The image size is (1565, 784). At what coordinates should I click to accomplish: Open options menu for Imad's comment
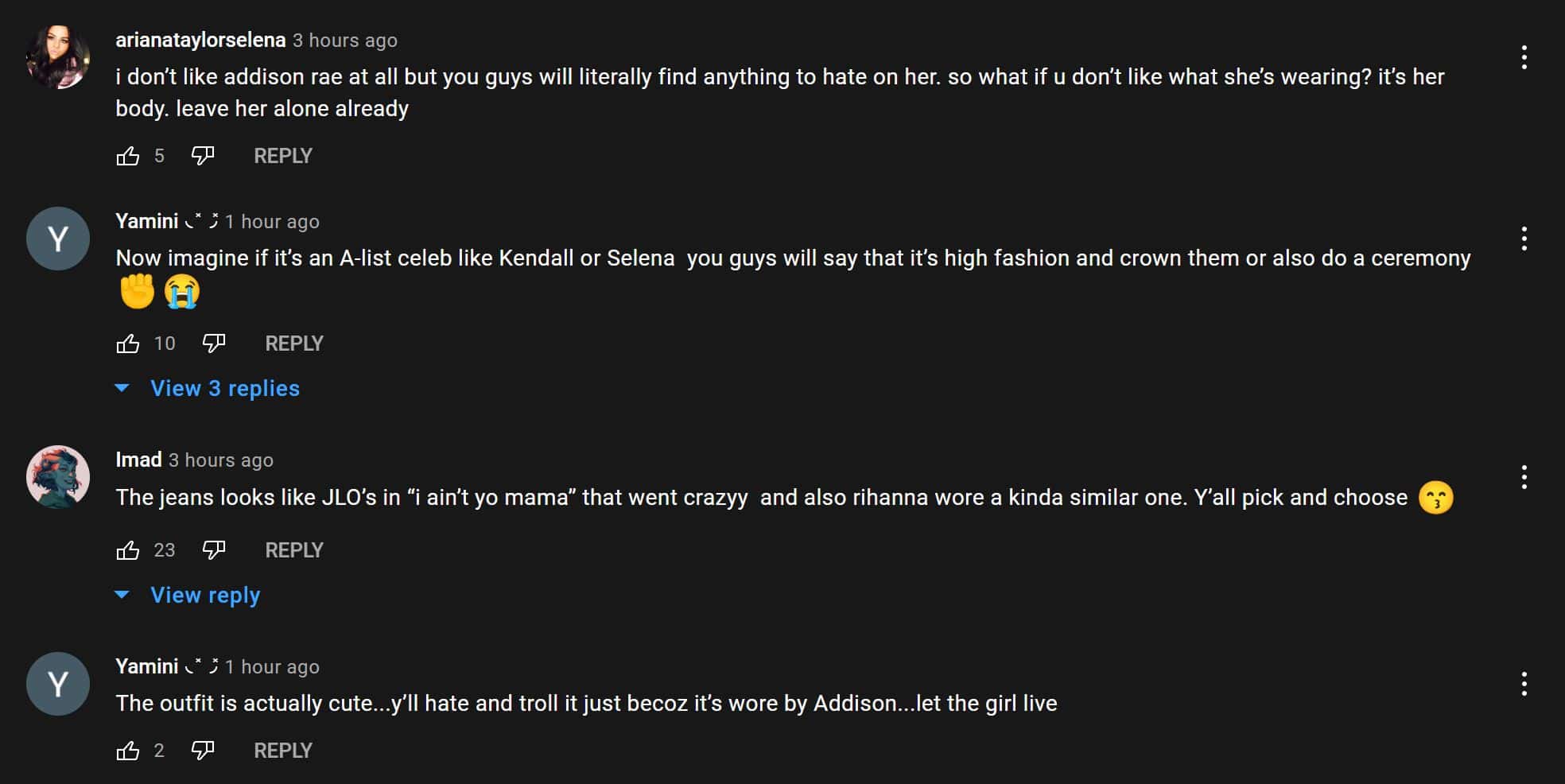tap(1524, 477)
